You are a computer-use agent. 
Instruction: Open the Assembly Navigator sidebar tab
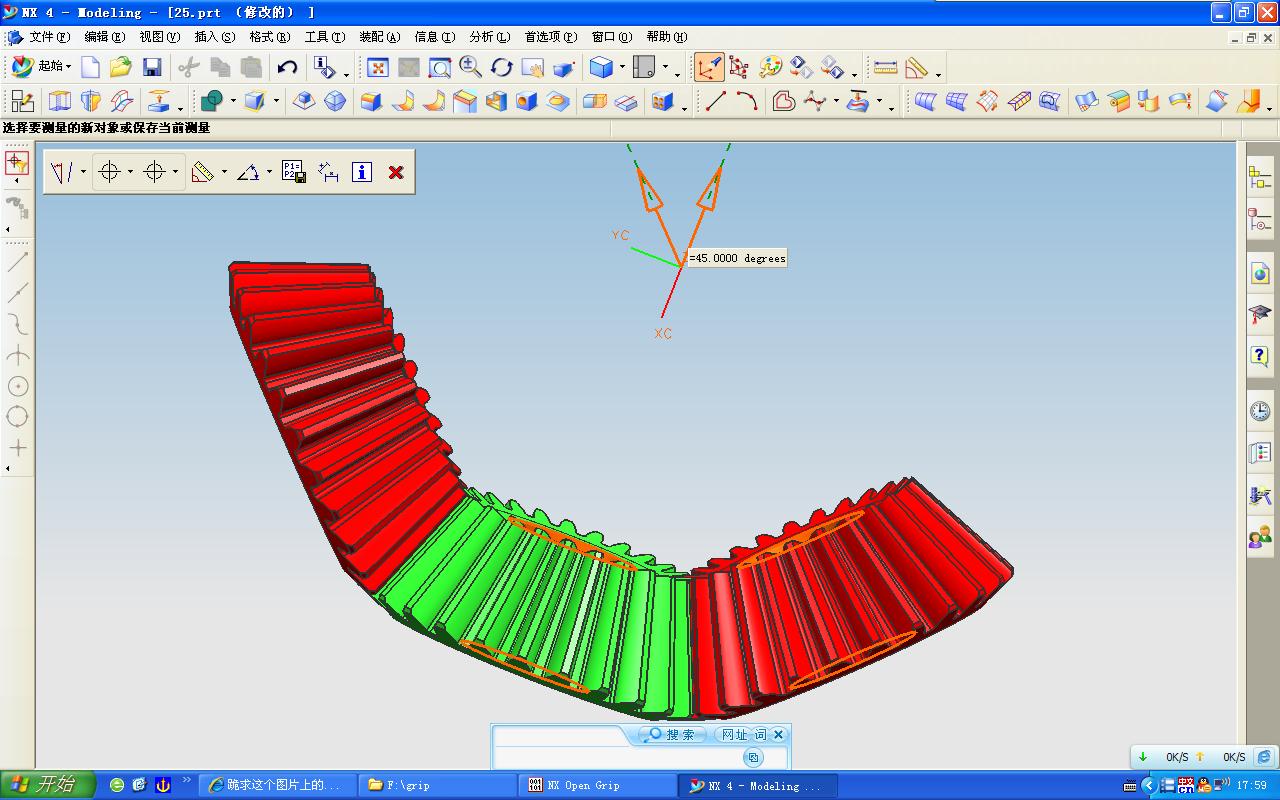pyautogui.click(x=1259, y=178)
